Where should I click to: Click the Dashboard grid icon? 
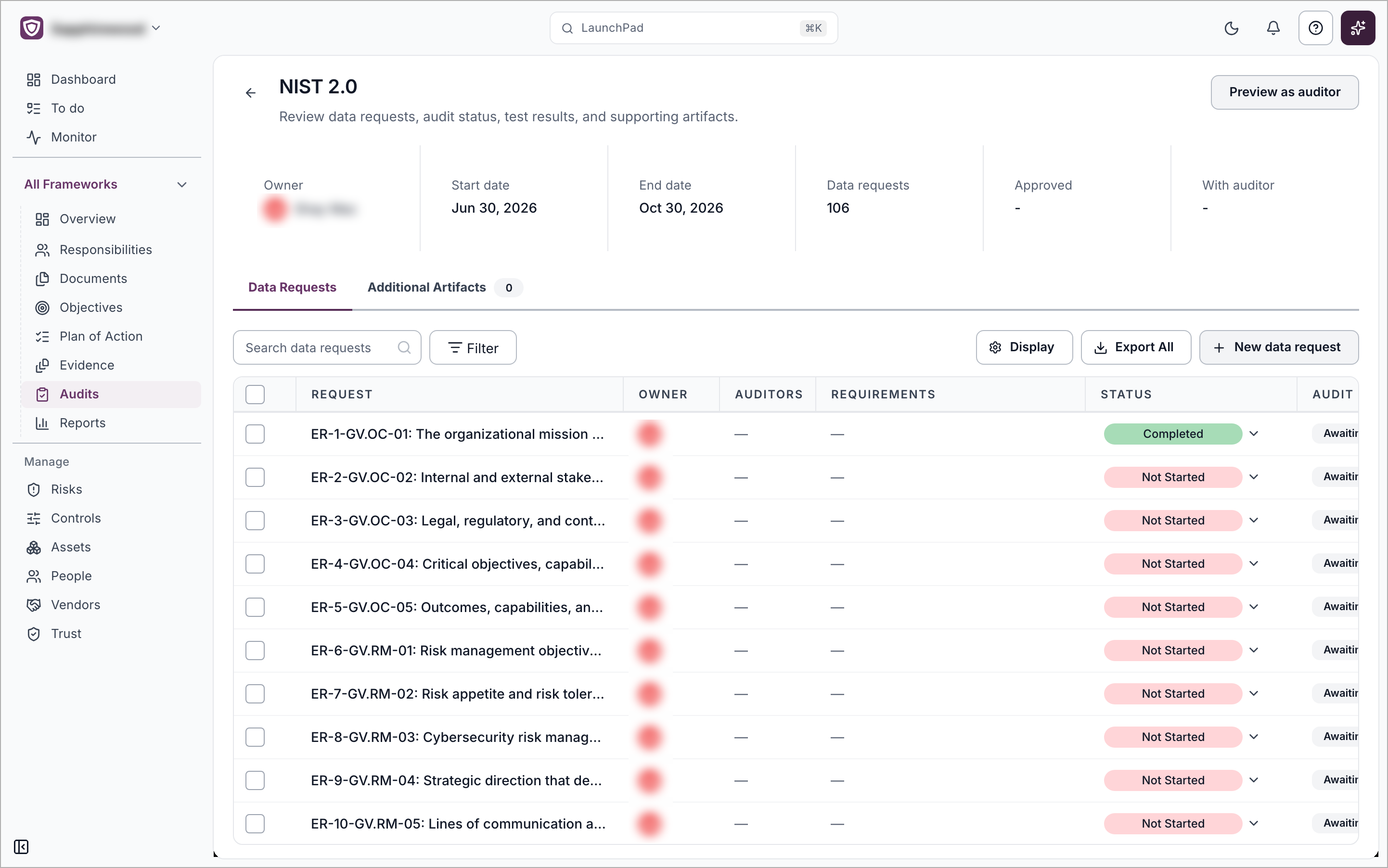tap(34, 80)
